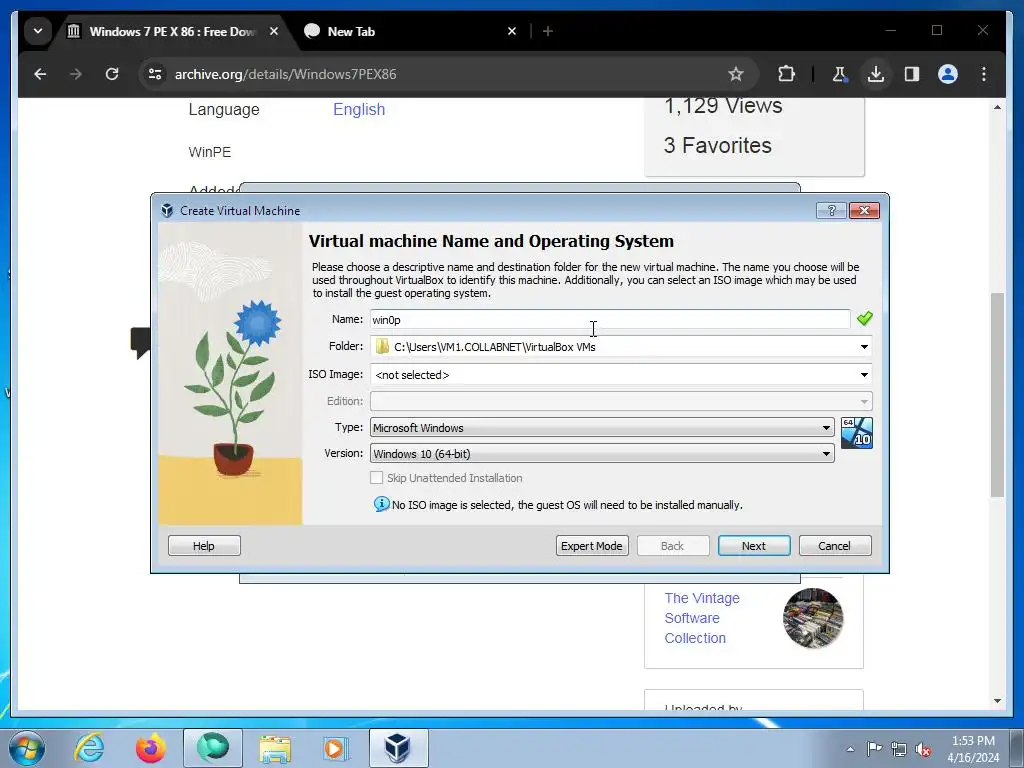Image resolution: width=1024 pixels, height=768 pixels.
Task: Open the tab search chevron button
Action: pyautogui.click(x=38, y=31)
